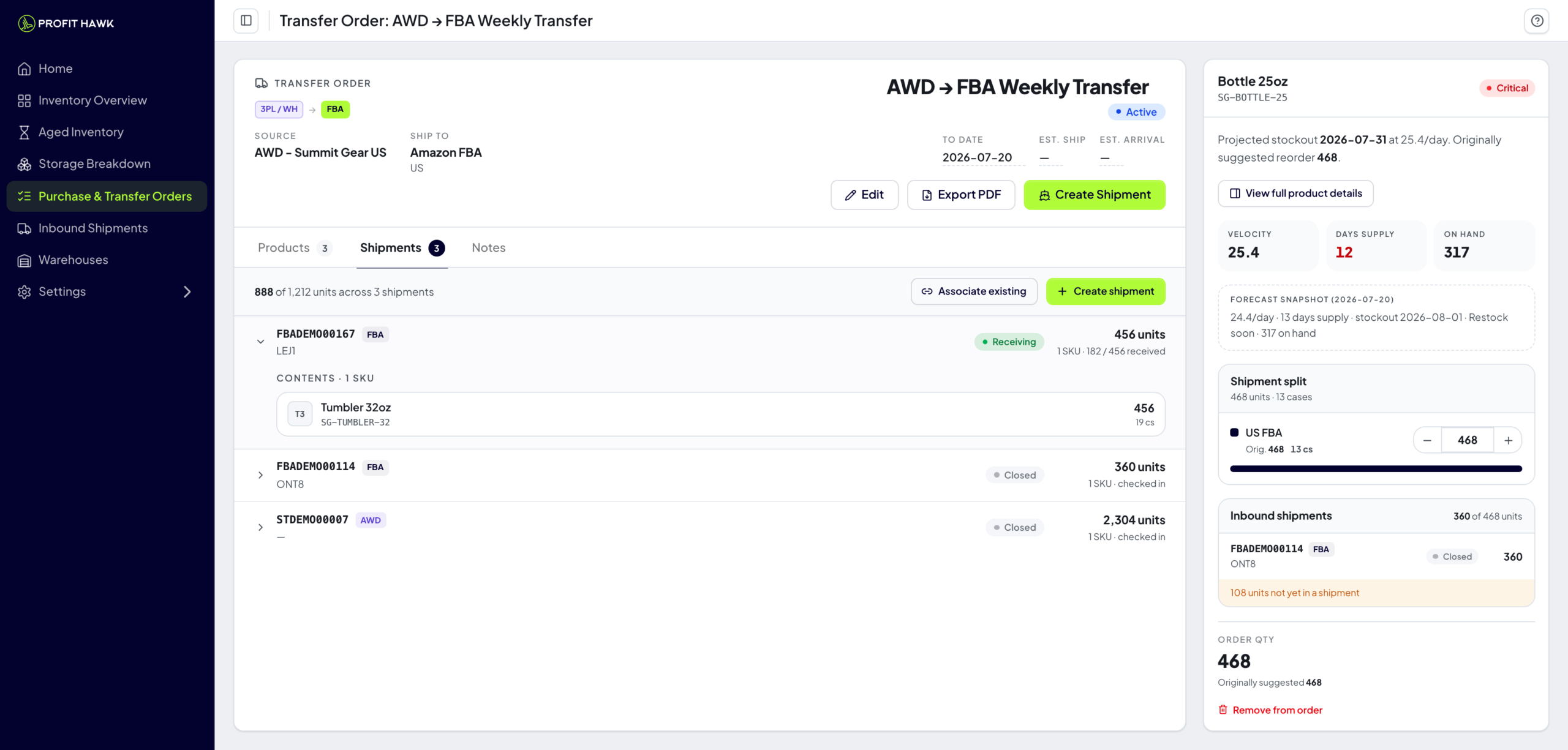Edit the To Date 2026-07-20 field
The image size is (1568, 750).
pos(983,157)
